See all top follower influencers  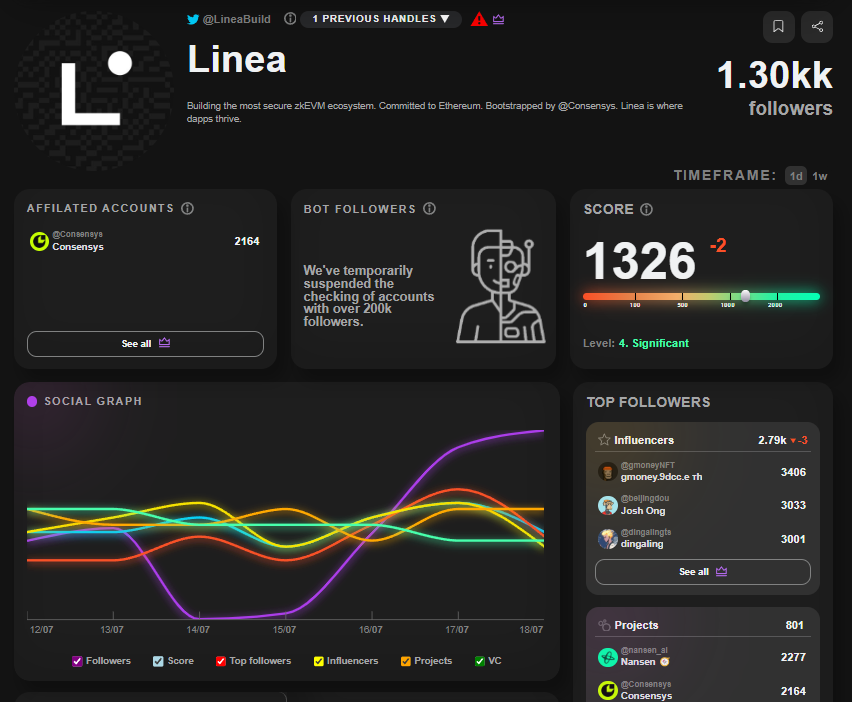click(x=703, y=572)
